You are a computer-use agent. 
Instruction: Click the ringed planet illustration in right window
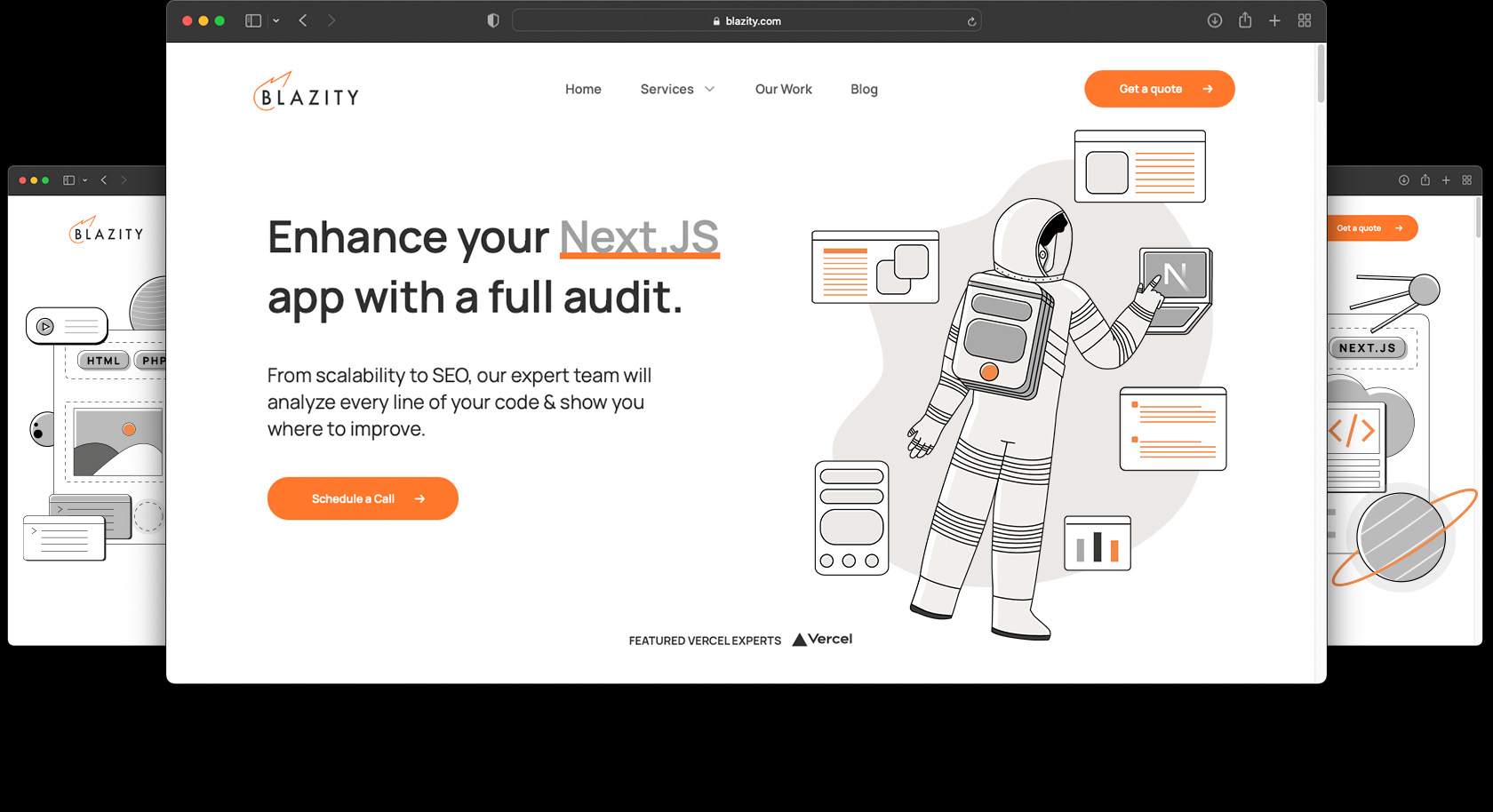coord(1402,537)
